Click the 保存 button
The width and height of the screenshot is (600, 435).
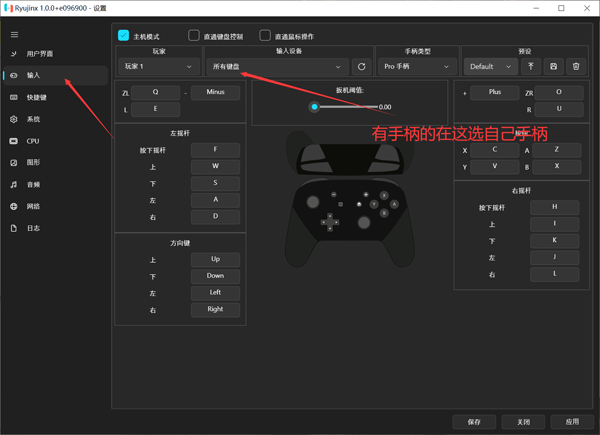[474, 422]
